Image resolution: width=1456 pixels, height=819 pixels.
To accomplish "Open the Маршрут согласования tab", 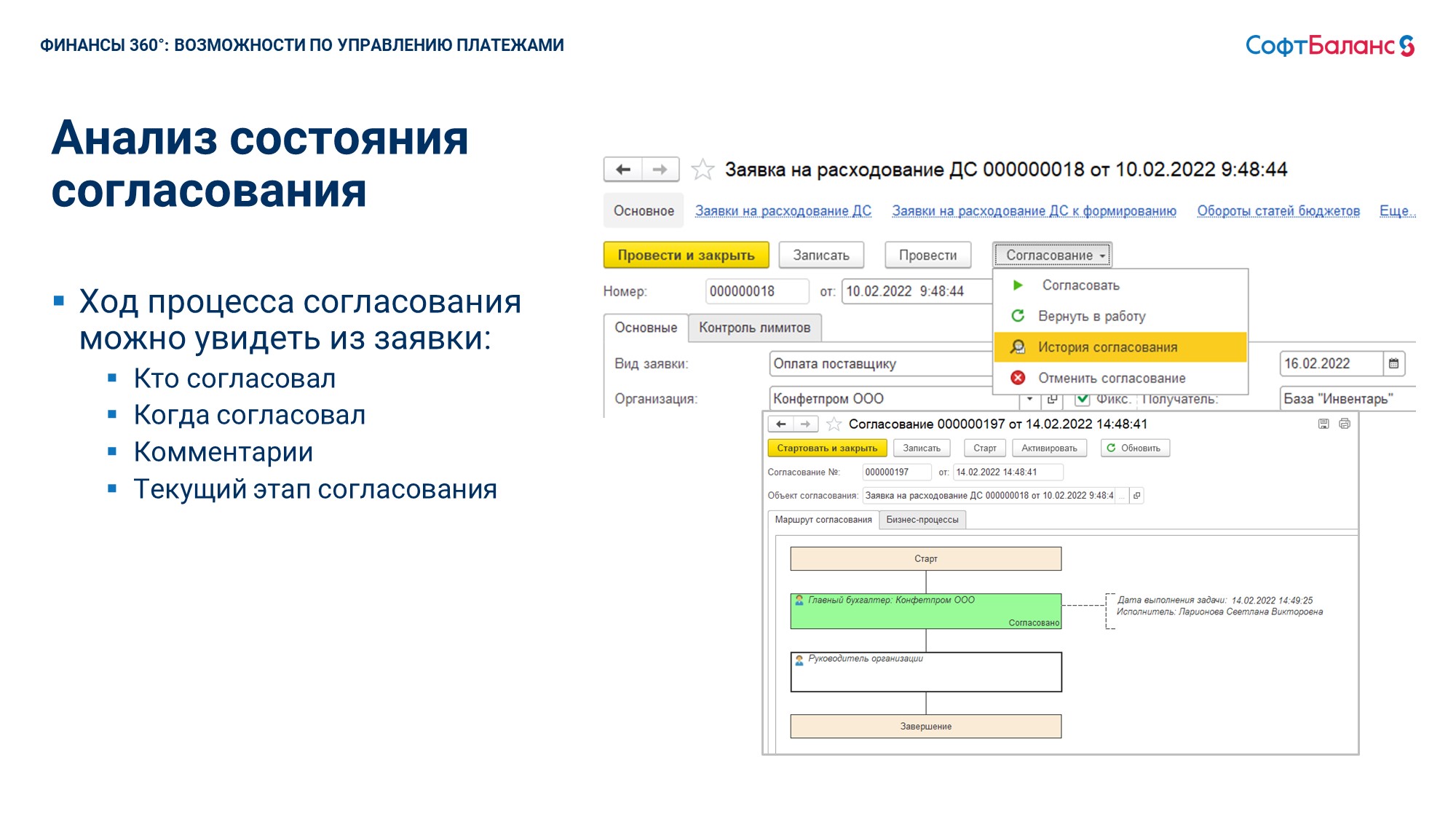I will pos(823,520).
